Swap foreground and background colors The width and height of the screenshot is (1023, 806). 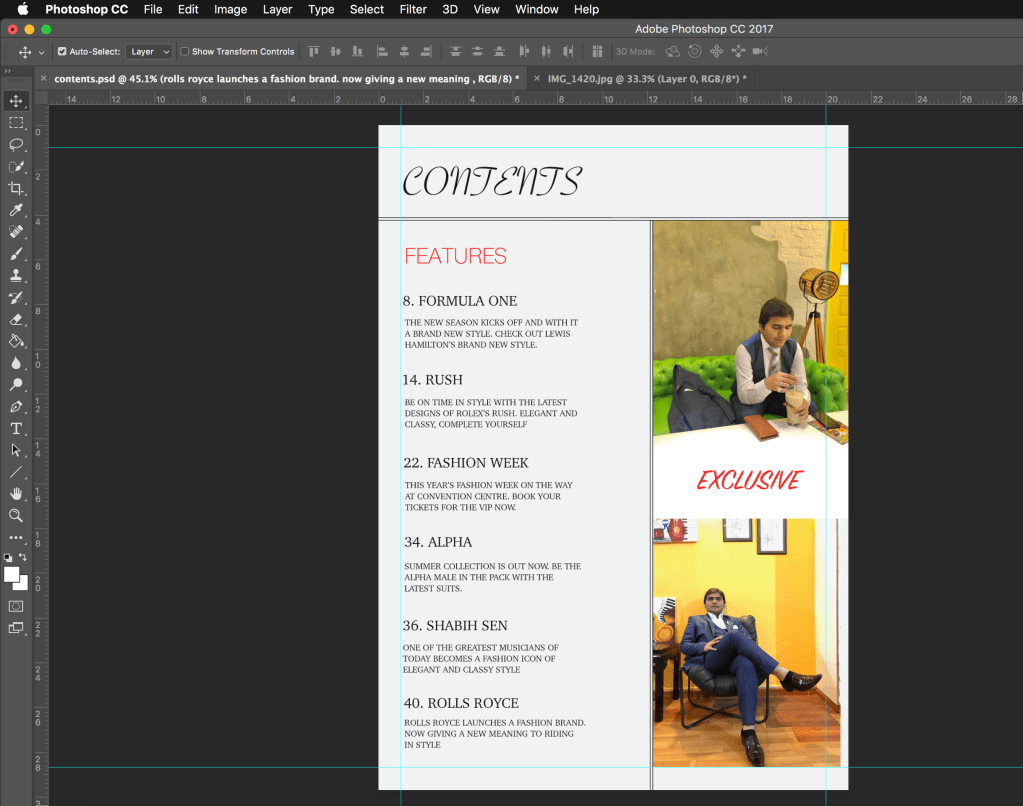click(x=23, y=557)
